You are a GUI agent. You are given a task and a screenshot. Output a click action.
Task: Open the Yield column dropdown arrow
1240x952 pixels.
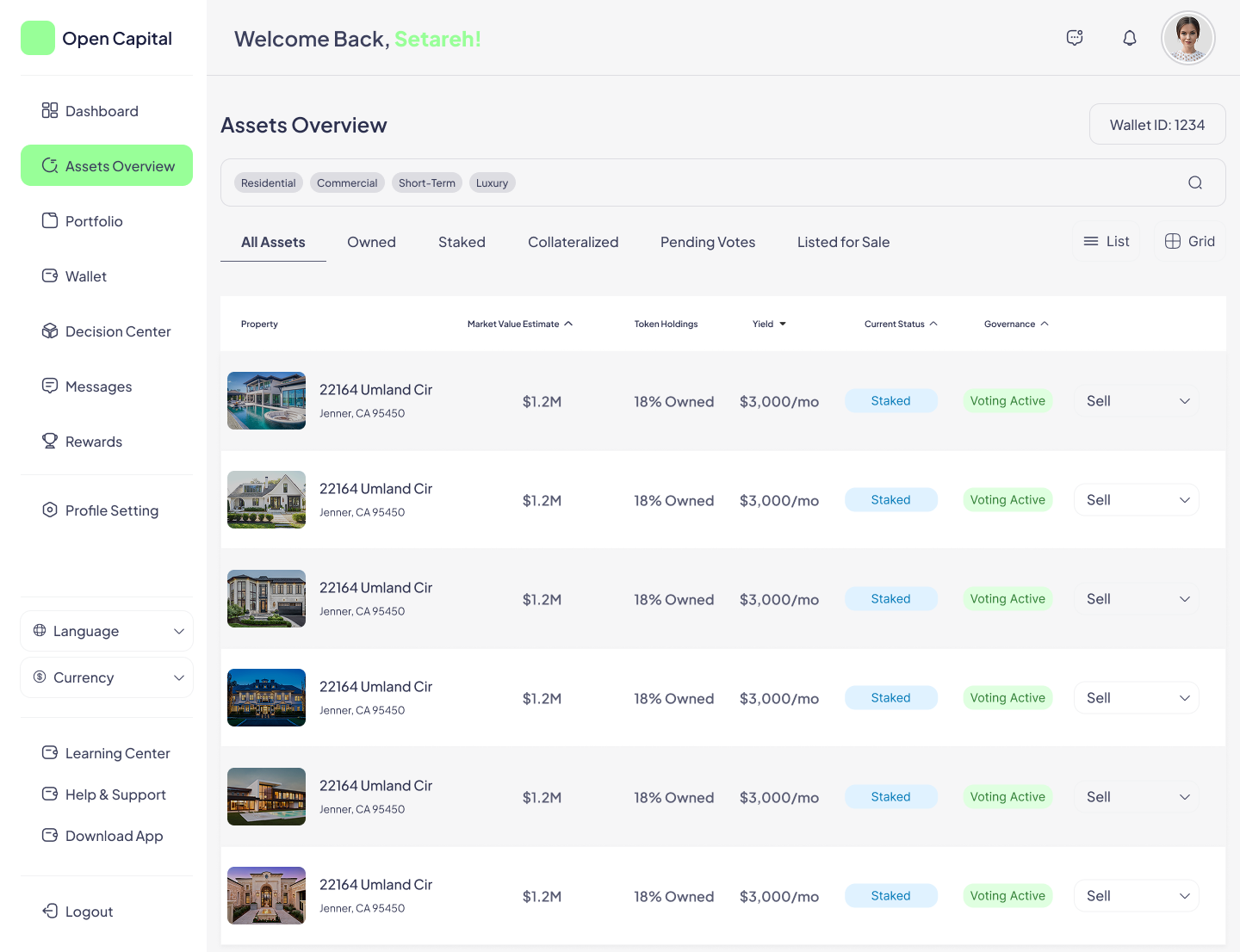pos(783,324)
